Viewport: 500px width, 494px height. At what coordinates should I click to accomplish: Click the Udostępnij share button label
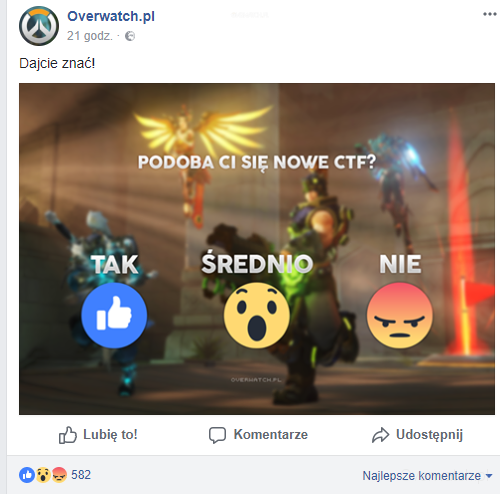point(429,435)
